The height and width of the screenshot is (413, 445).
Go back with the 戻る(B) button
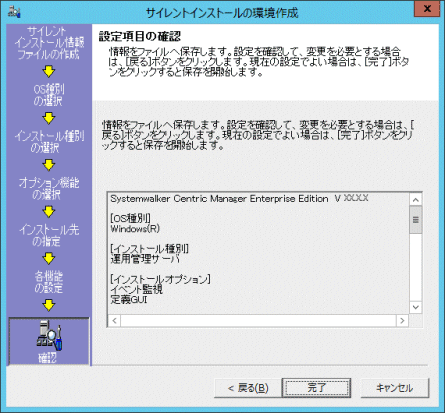tap(248, 388)
